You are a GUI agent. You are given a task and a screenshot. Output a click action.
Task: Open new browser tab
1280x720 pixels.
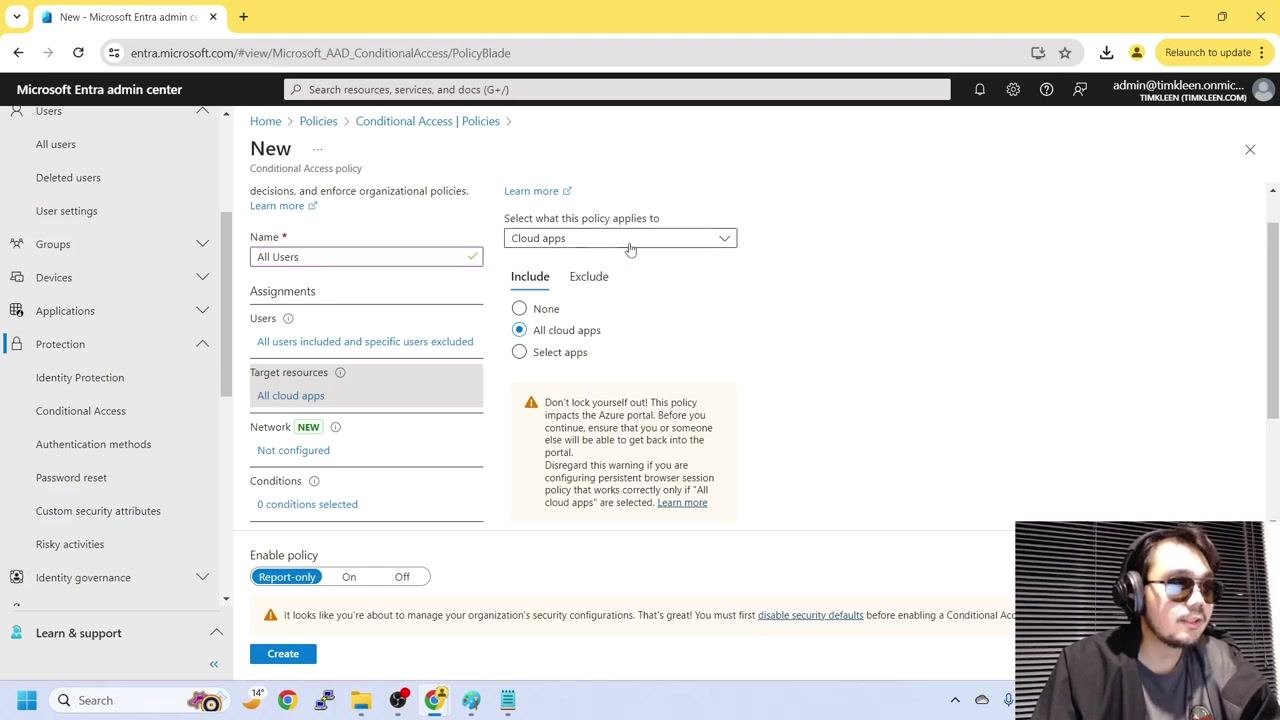[x=243, y=17]
